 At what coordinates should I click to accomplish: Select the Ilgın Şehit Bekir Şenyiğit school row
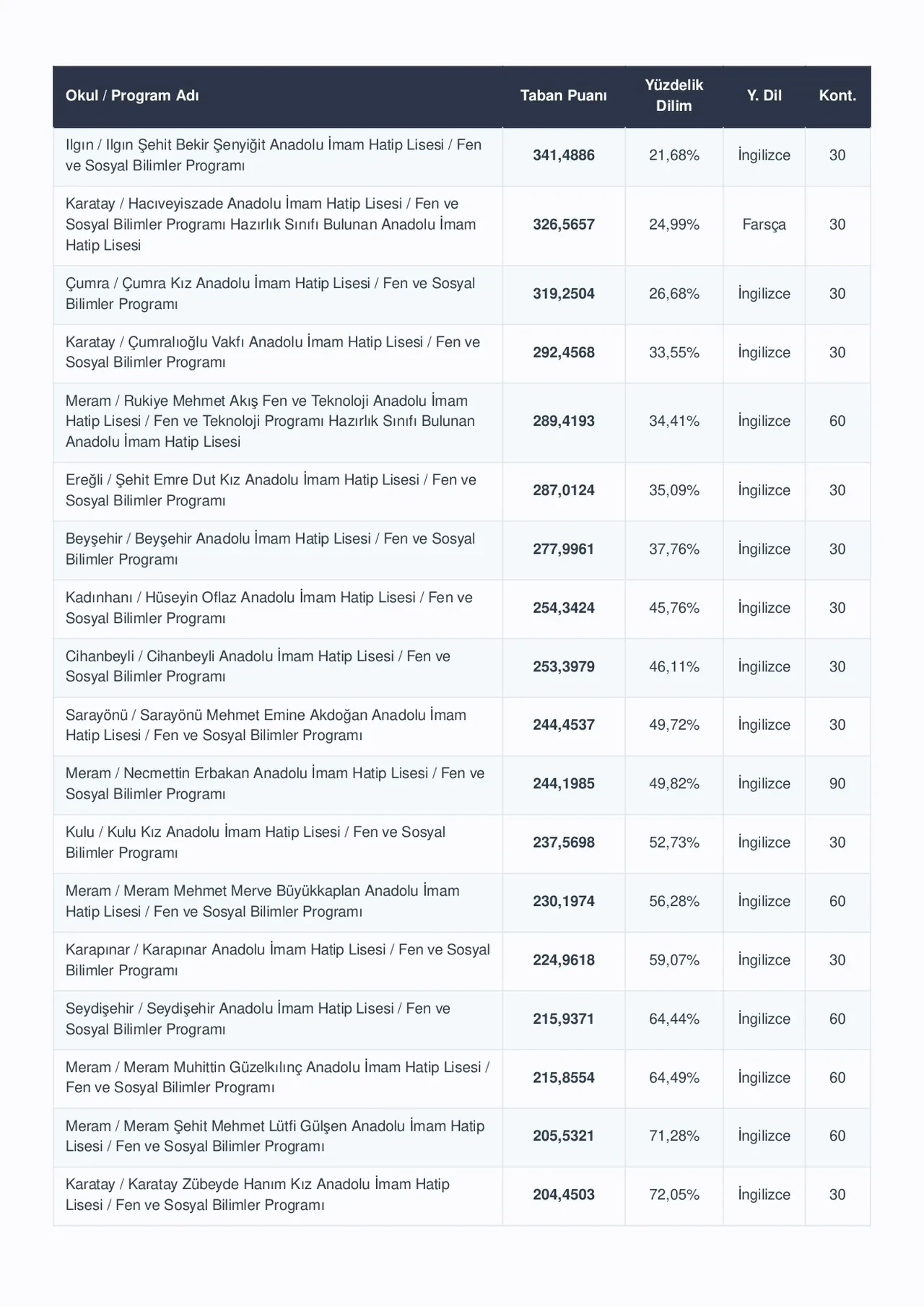coord(462,156)
